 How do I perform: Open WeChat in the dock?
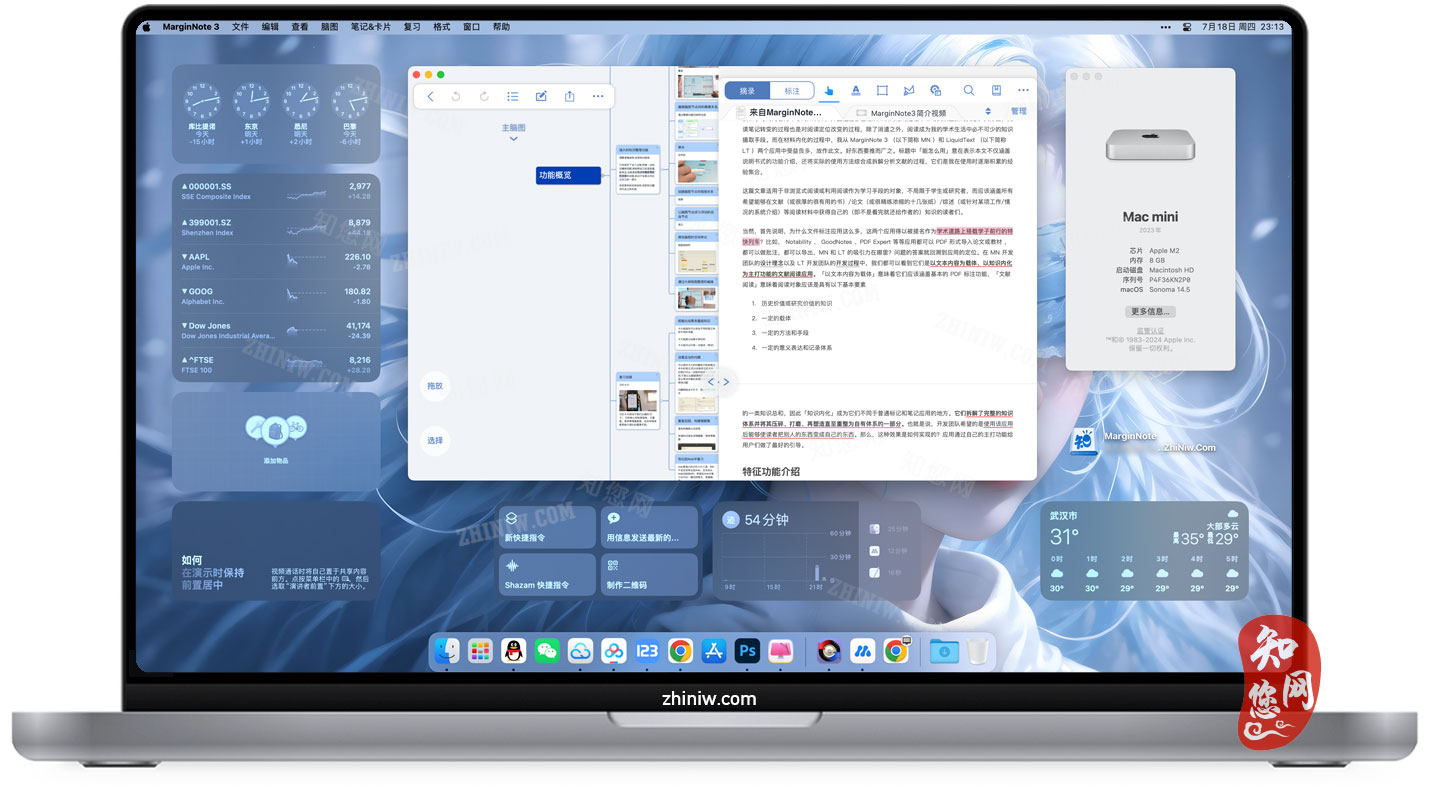point(546,651)
